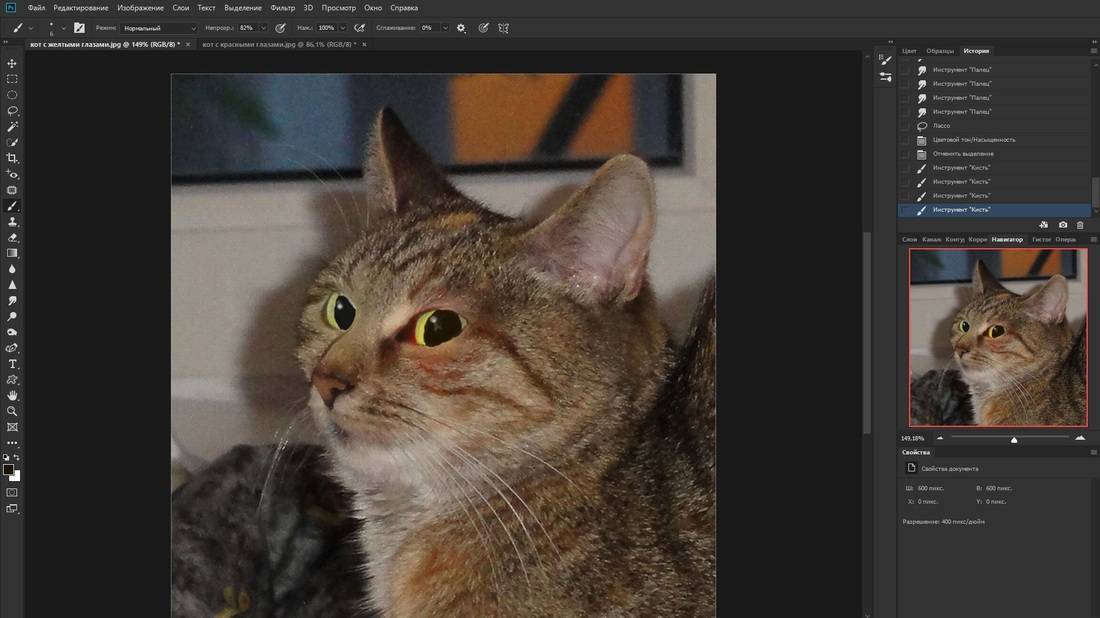Open the Режим blend mode dropdown
The height and width of the screenshot is (618, 1100).
[x=158, y=28]
